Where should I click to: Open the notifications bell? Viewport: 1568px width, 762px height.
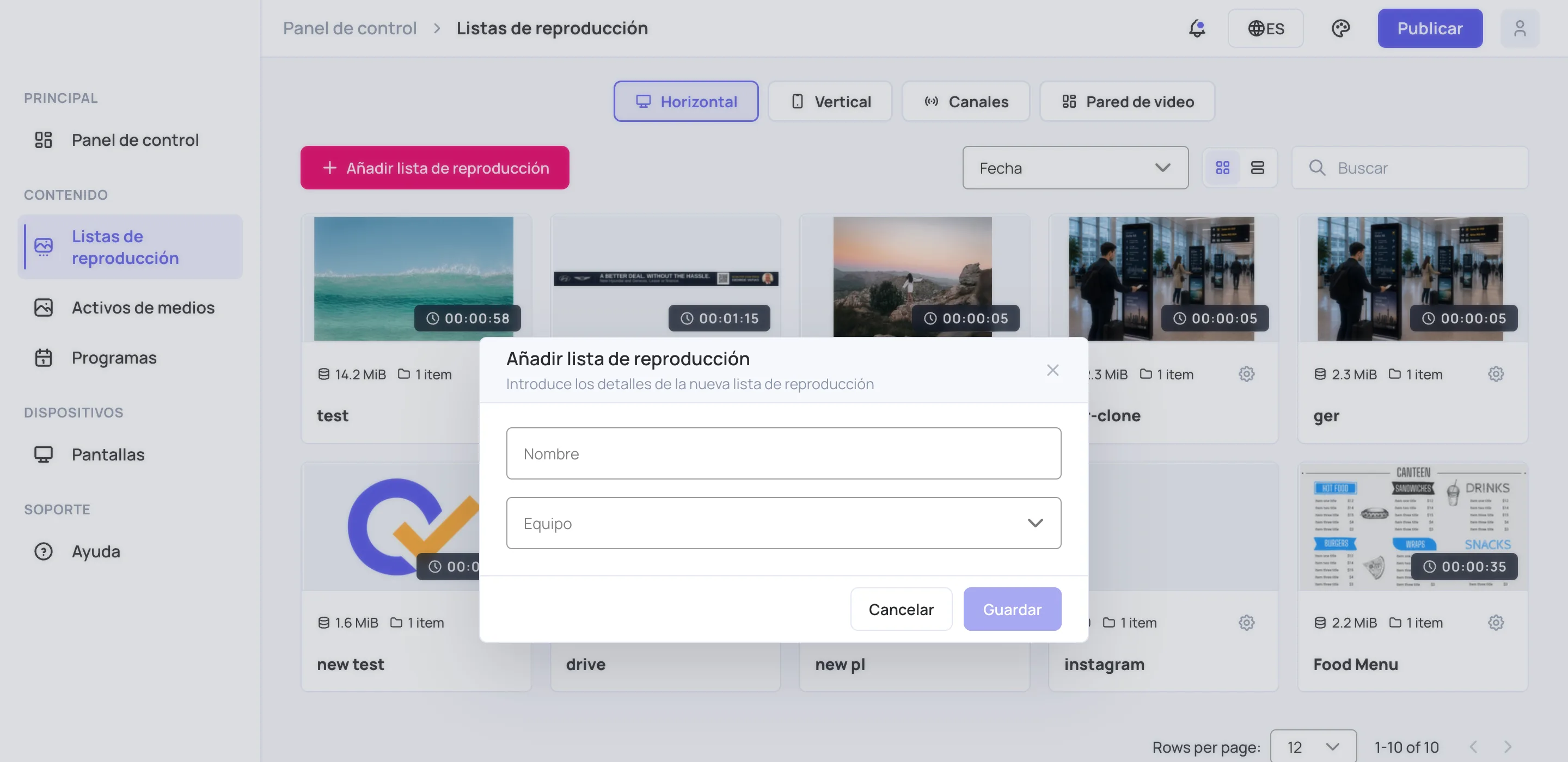tap(1197, 28)
